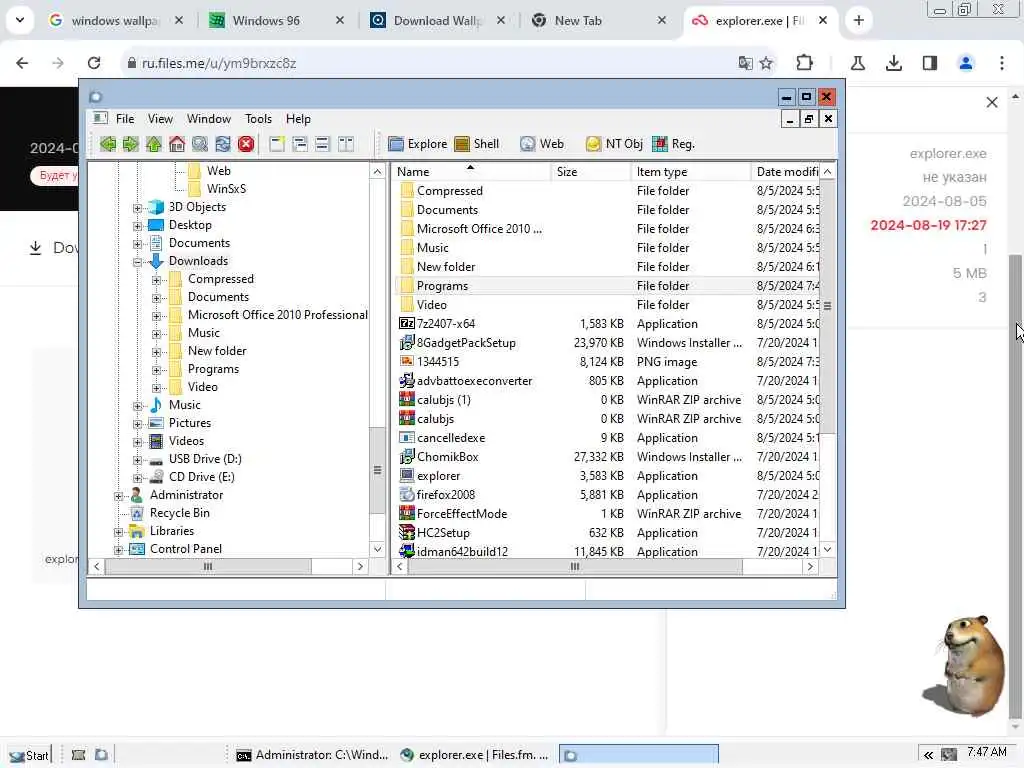Click the file list vertical scrollbar thumb
Image resolution: width=1024 pixels, height=768 pixels.
[827, 307]
